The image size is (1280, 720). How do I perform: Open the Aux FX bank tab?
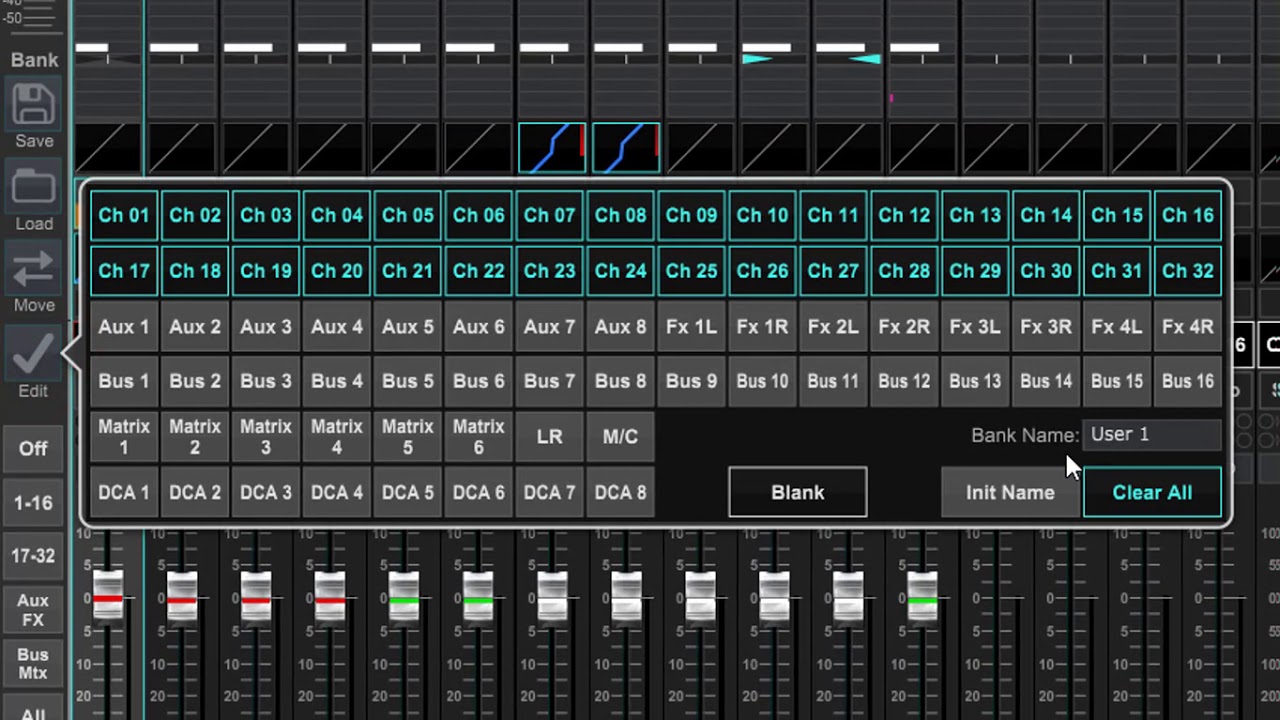click(33, 610)
